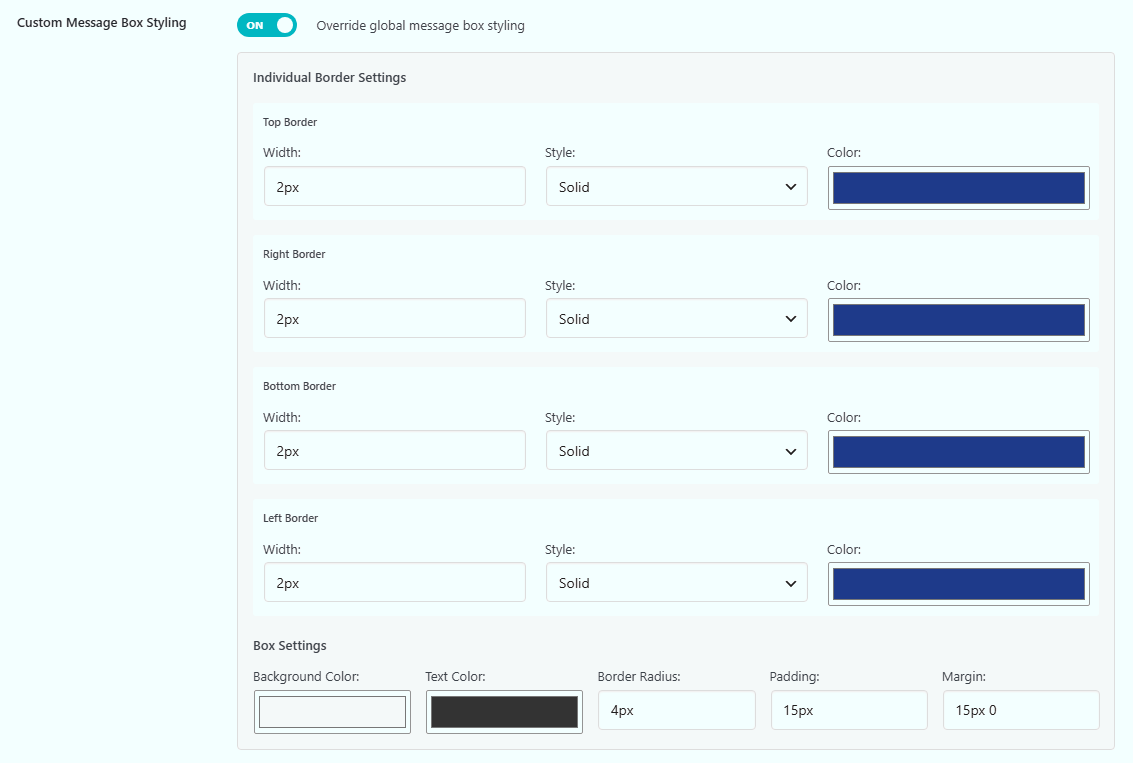Edit the Right Border width field
1133x763 pixels.
(x=395, y=319)
